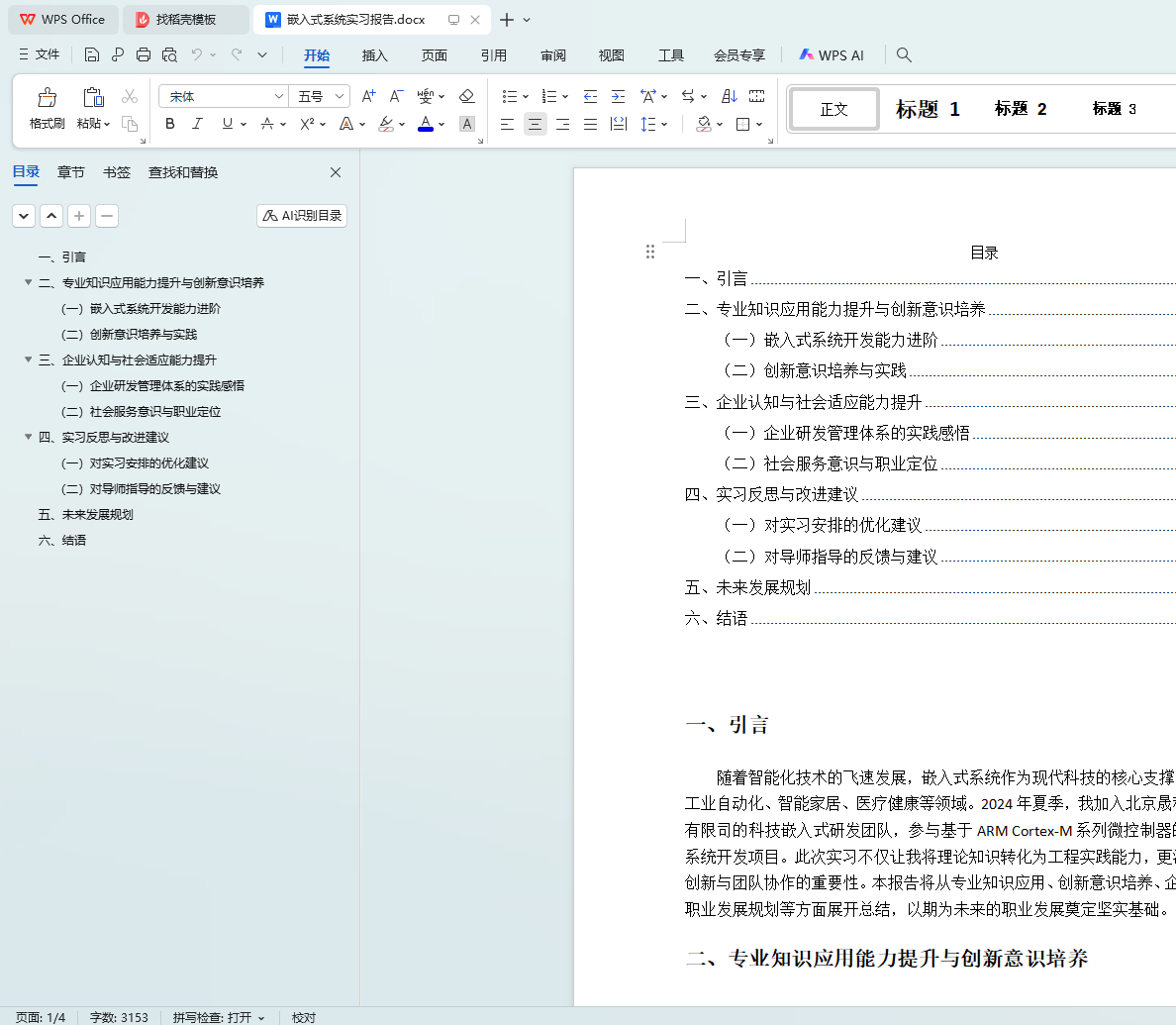The height and width of the screenshot is (1025, 1176).
Task: Click the minus icon in outline pane
Action: pos(107,216)
